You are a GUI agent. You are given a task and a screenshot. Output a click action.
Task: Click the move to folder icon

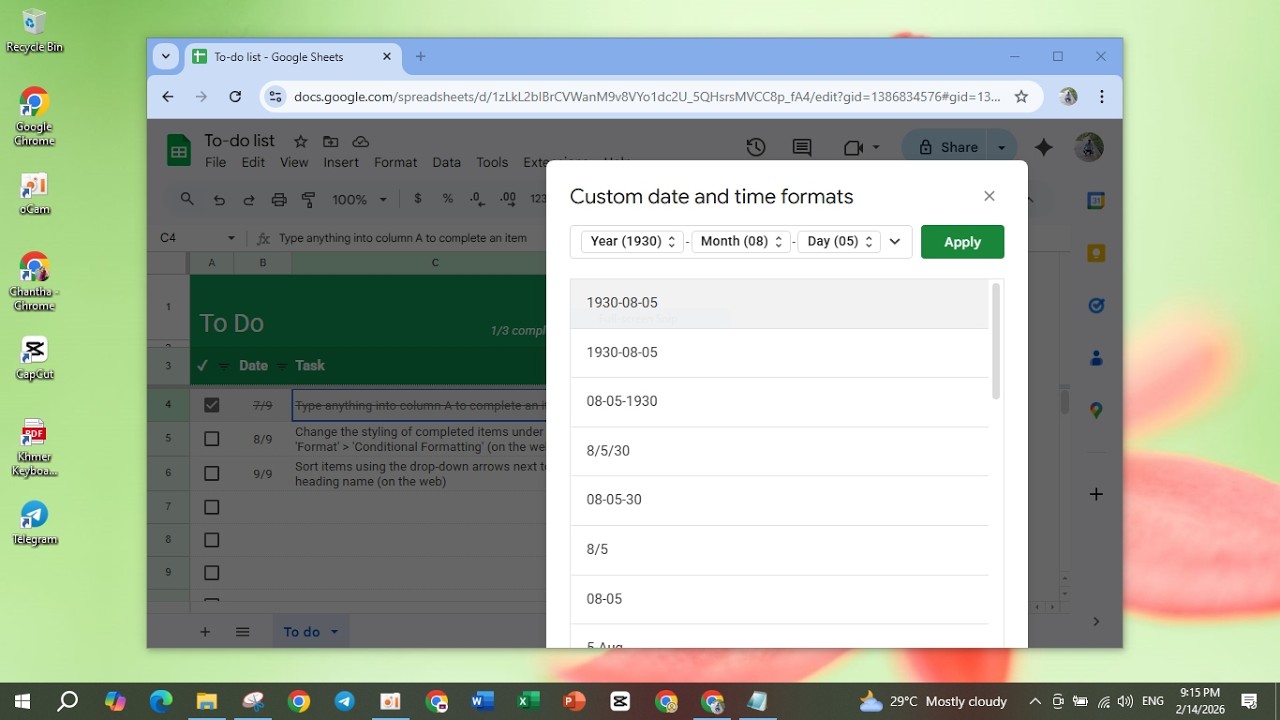(331, 141)
